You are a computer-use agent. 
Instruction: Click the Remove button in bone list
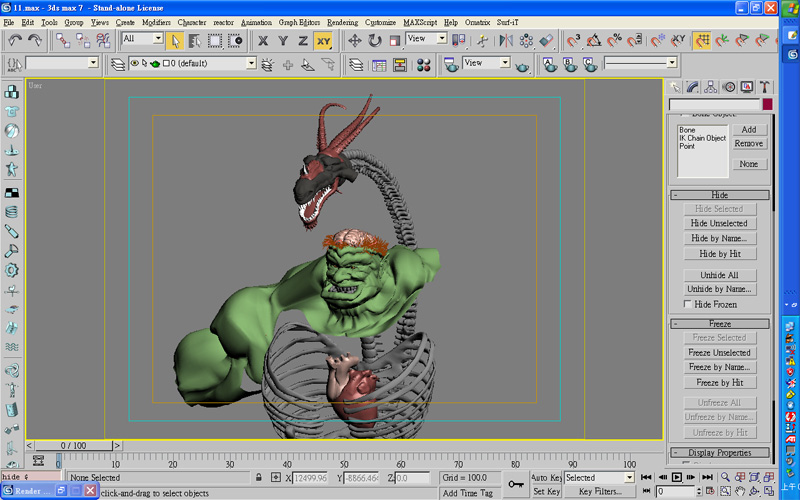pos(748,144)
